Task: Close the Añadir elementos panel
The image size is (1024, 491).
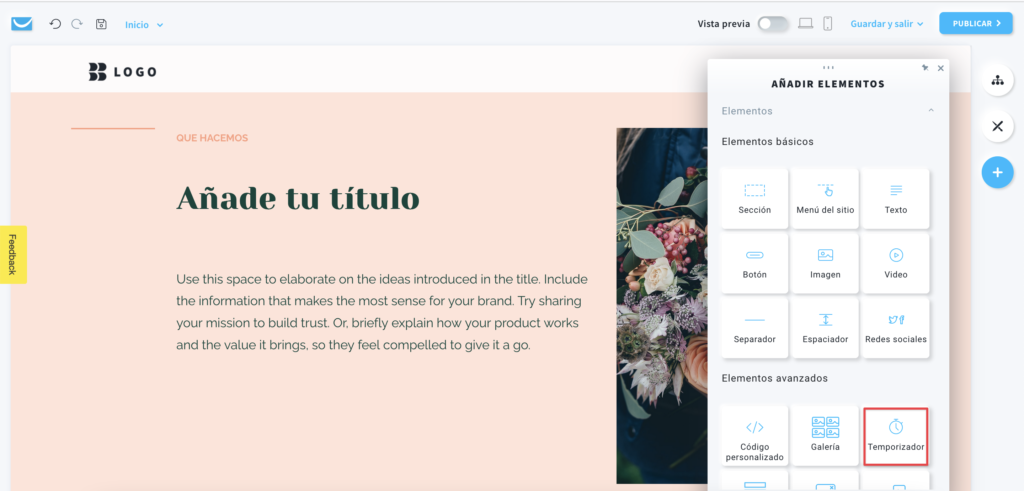Action: tap(940, 68)
